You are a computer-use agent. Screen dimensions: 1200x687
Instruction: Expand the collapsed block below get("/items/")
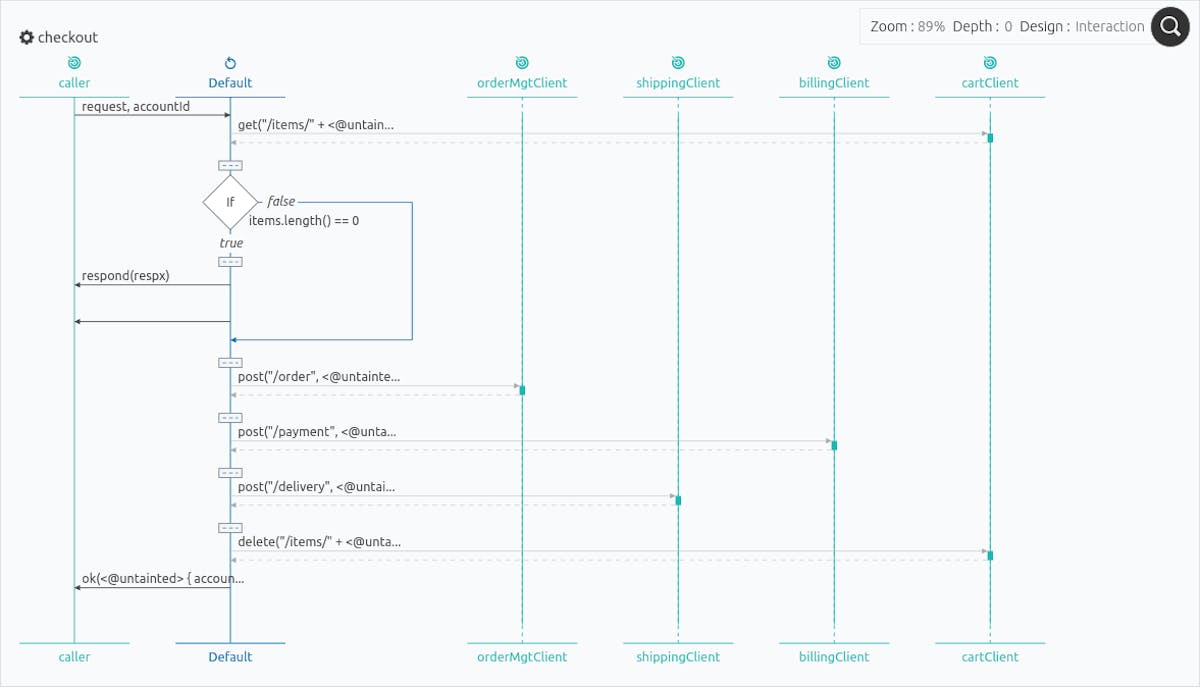(230, 165)
